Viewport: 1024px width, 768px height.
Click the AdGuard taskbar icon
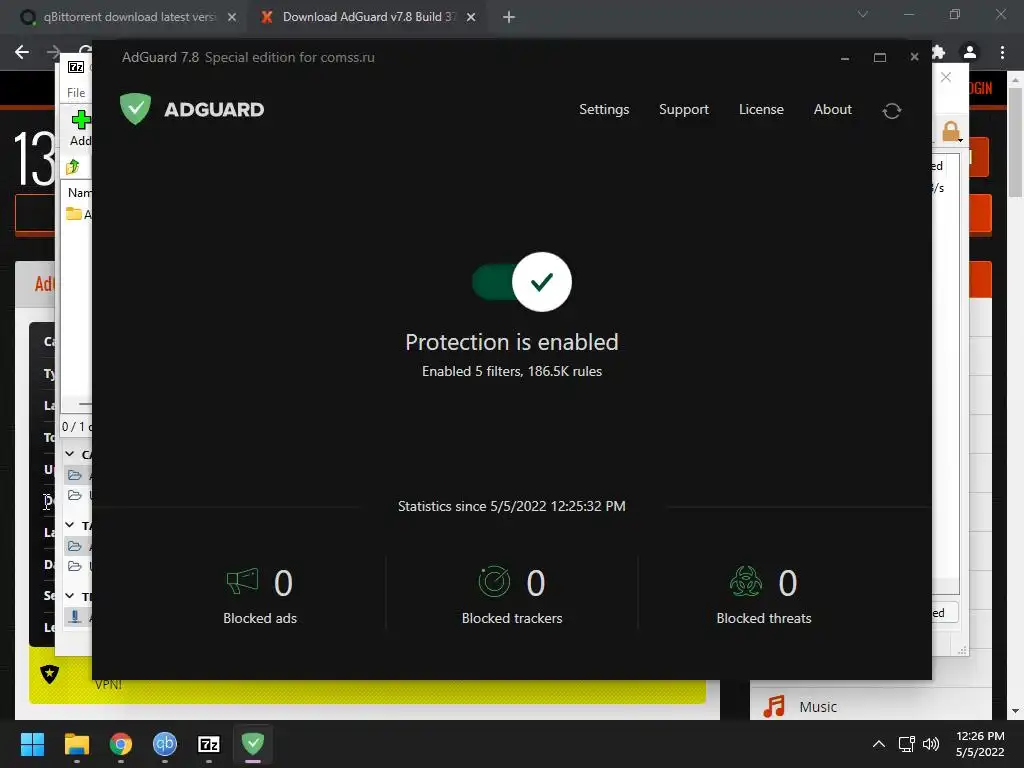(x=253, y=744)
